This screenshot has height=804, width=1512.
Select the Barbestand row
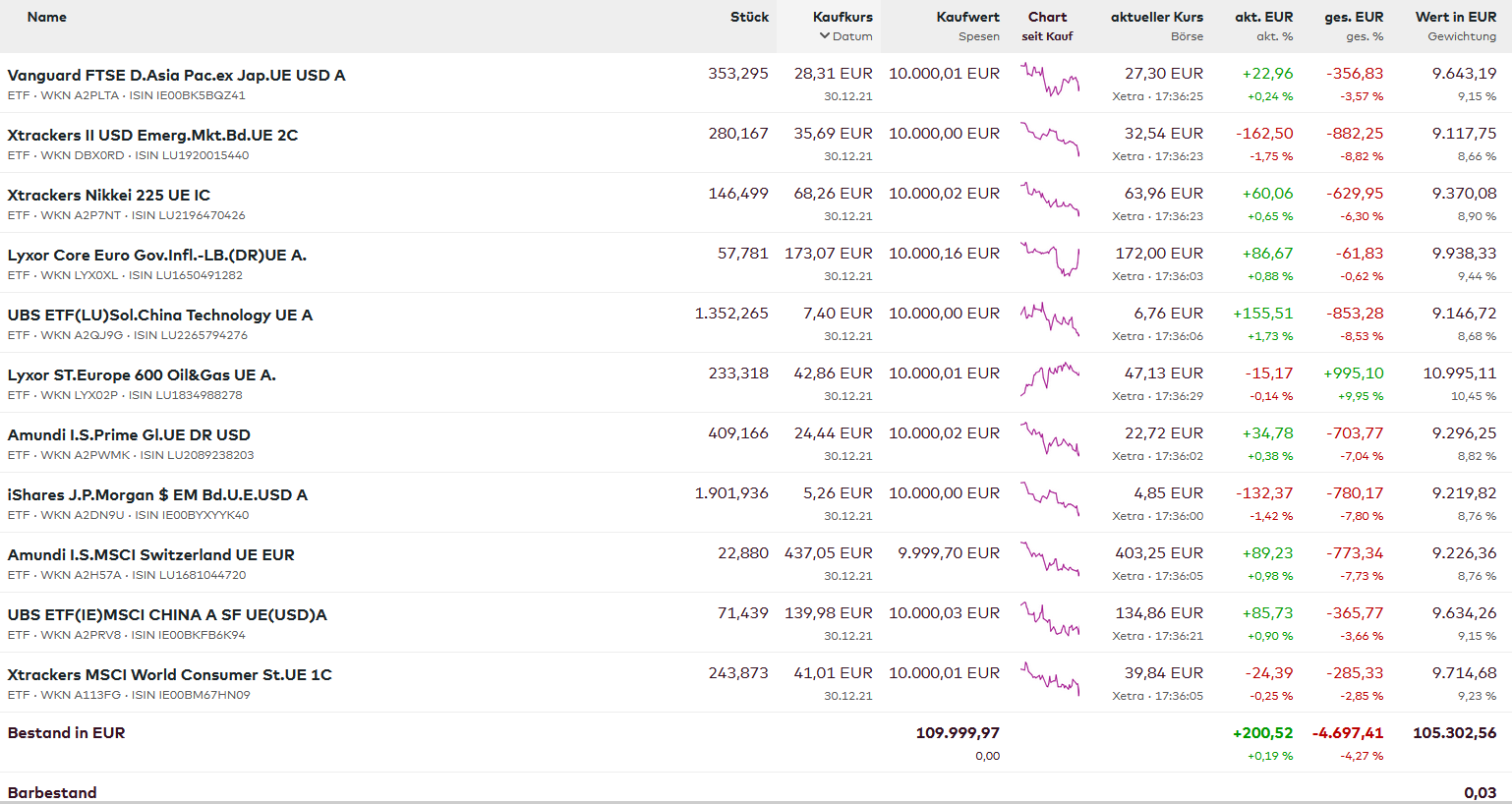point(52,792)
